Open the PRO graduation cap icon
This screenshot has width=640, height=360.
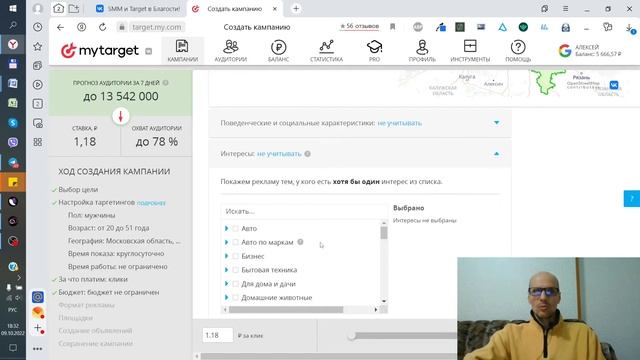[x=374, y=47]
